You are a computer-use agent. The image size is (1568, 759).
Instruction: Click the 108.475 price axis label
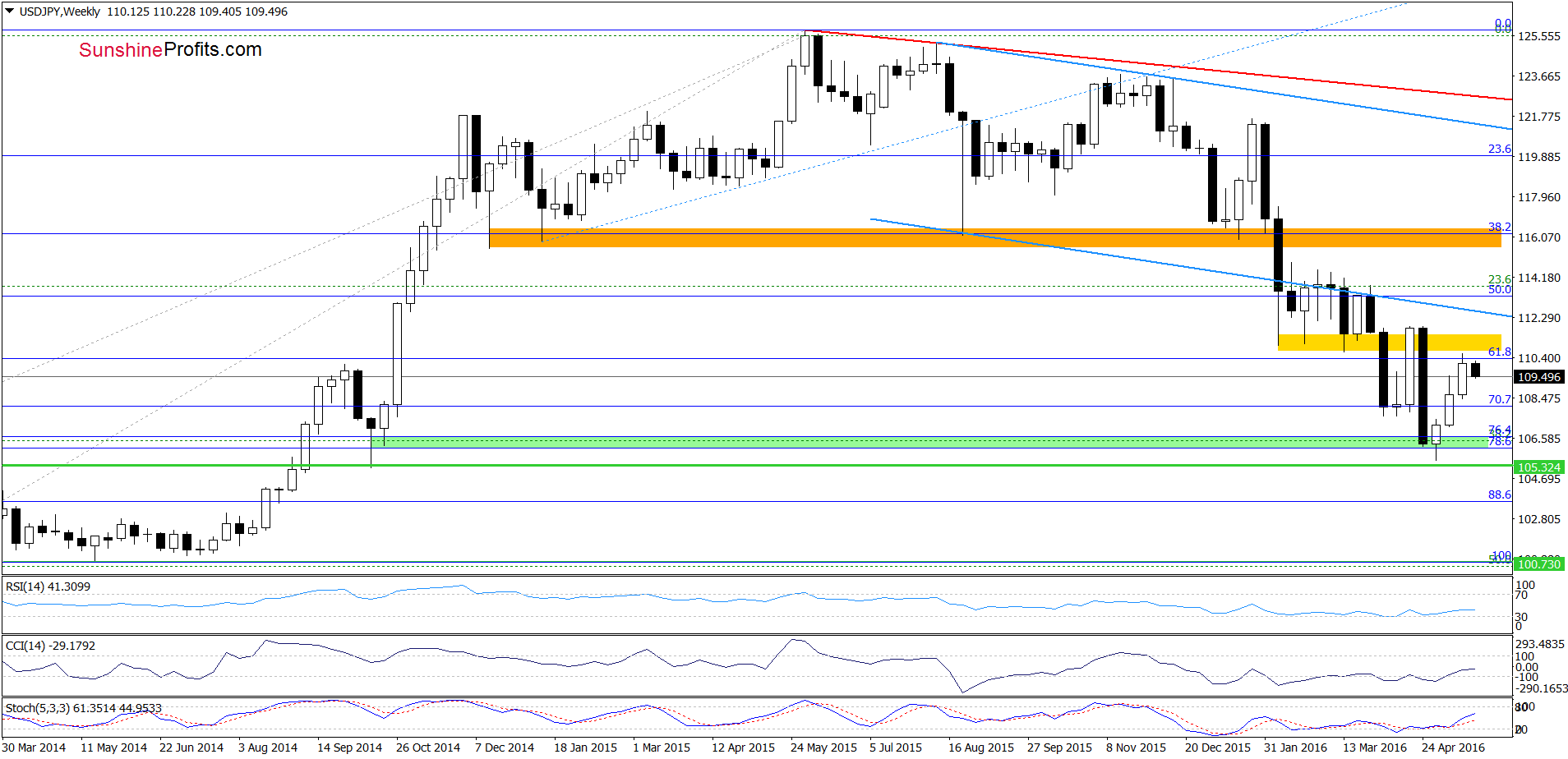point(1538,398)
